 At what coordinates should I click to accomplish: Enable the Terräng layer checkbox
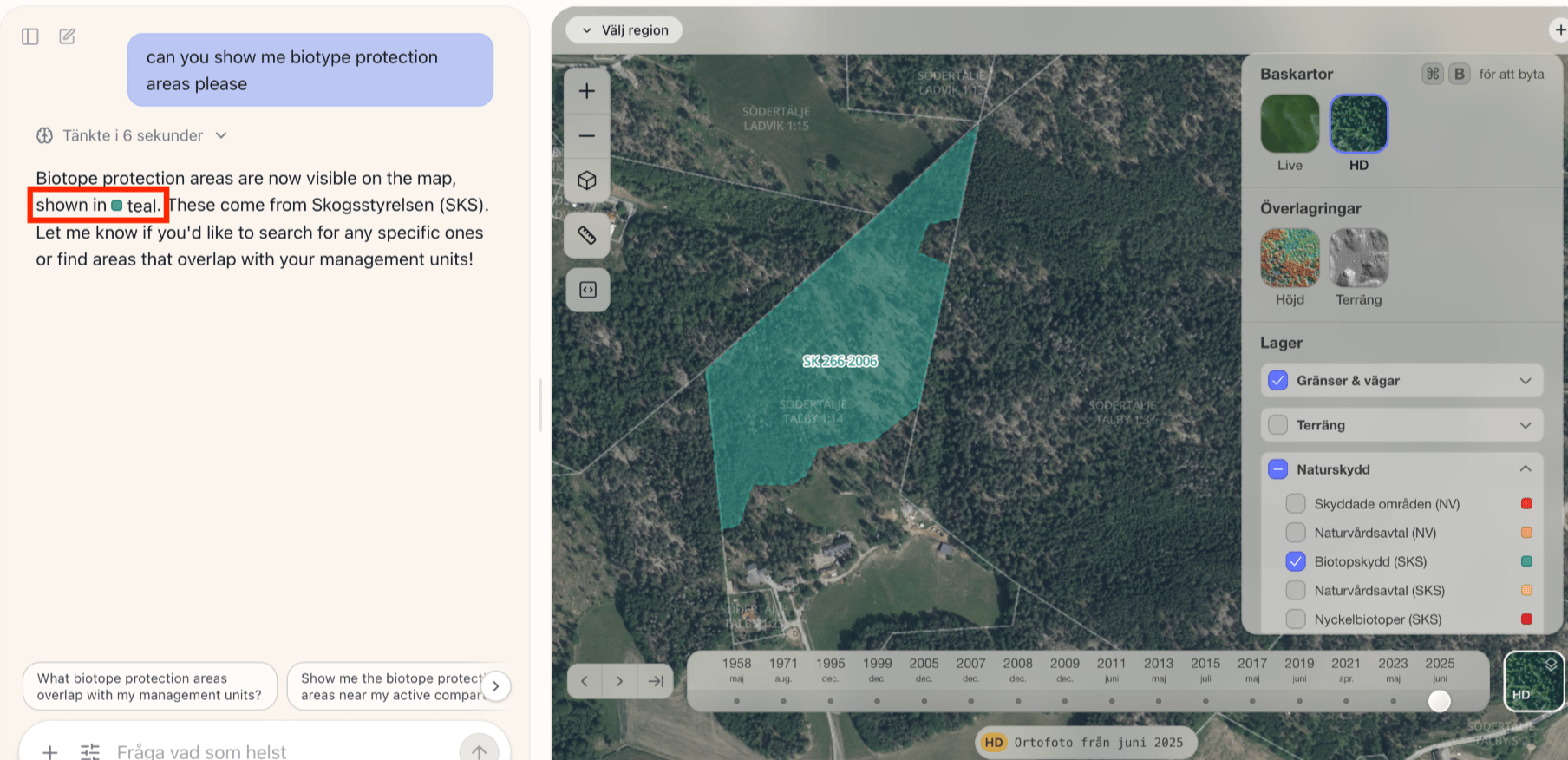1277,425
